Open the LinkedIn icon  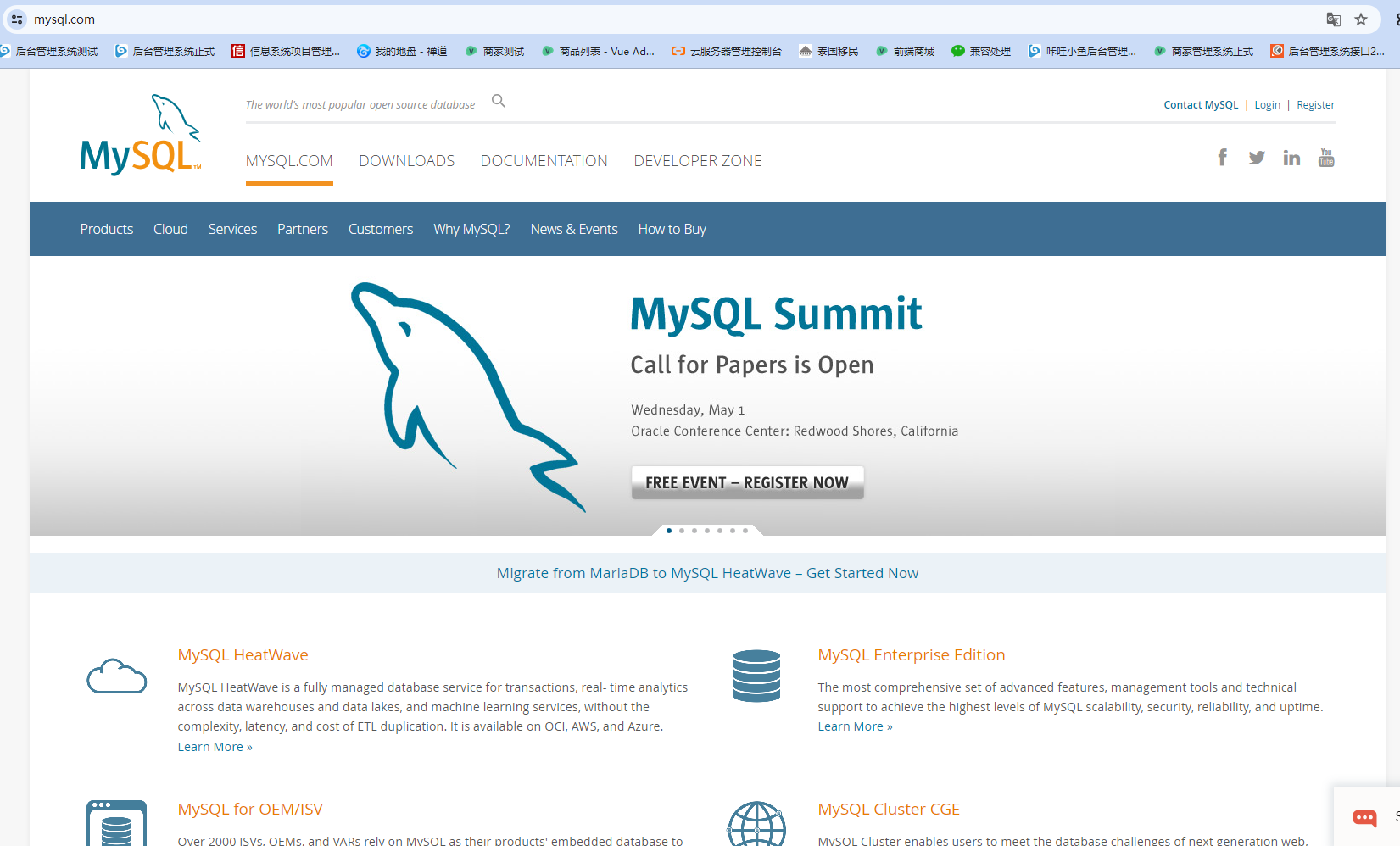pyautogui.click(x=1291, y=157)
